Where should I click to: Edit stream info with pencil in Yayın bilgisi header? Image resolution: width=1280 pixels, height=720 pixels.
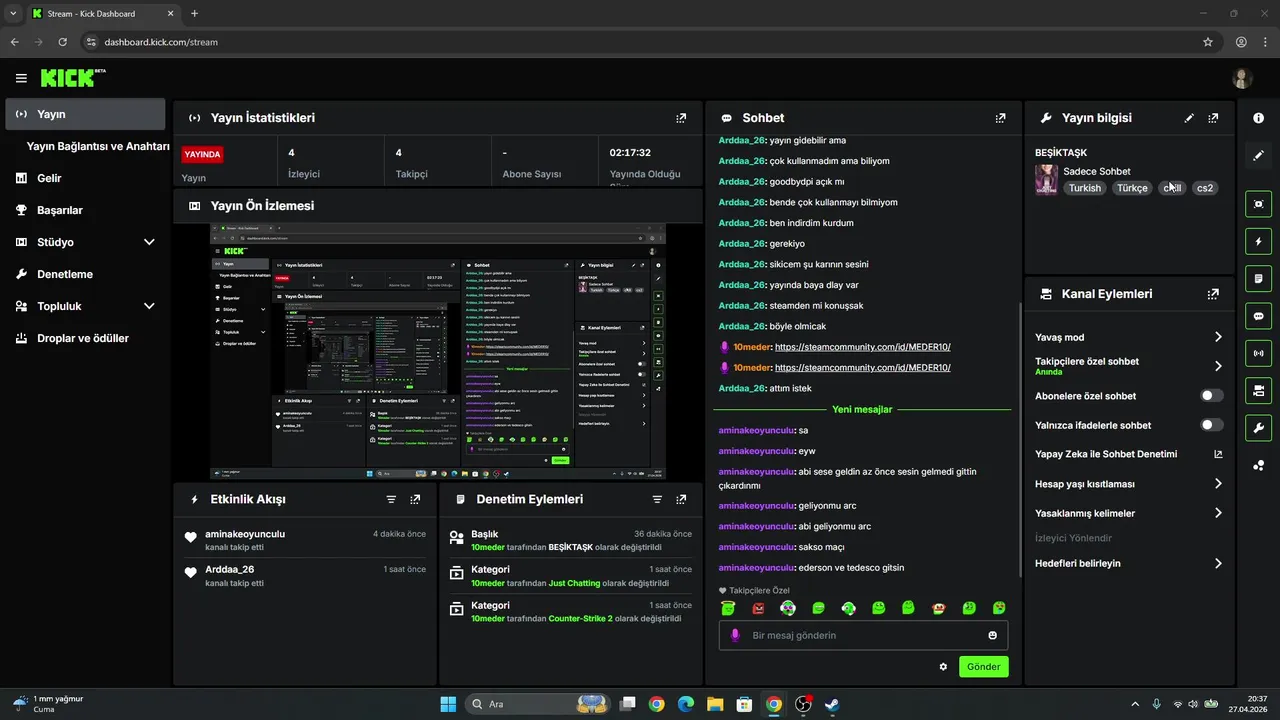(x=1189, y=118)
